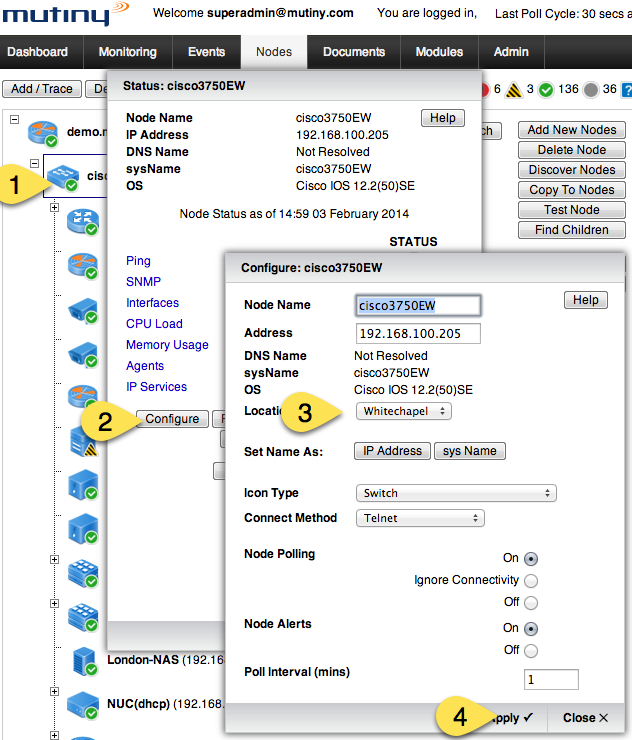Turn Node Alerts On
Screen dimensions: 632x740
531,629
